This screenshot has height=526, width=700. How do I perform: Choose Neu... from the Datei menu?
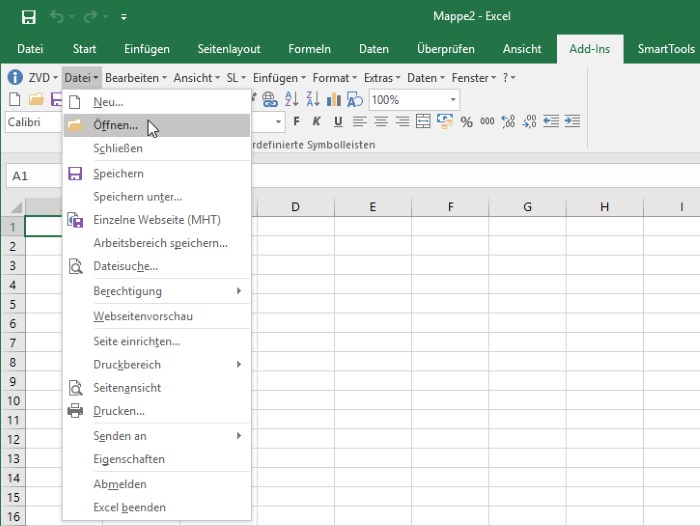157,102
